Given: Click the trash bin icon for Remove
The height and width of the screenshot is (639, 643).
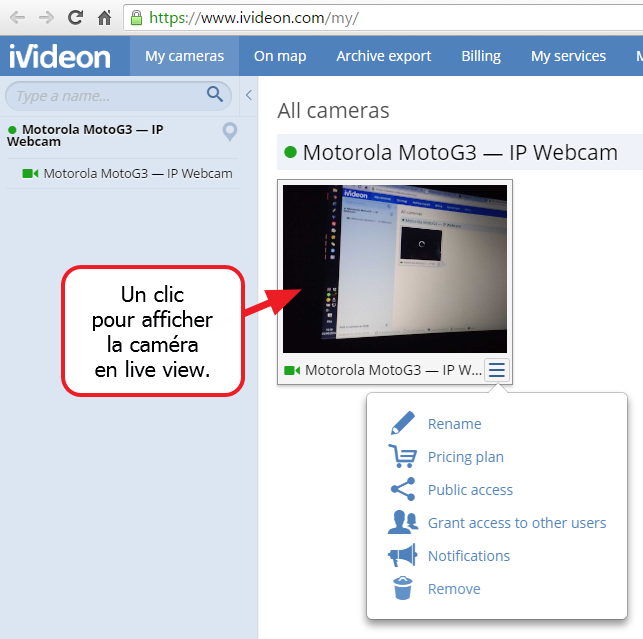Looking at the screenshot, I should pos(402,589).
